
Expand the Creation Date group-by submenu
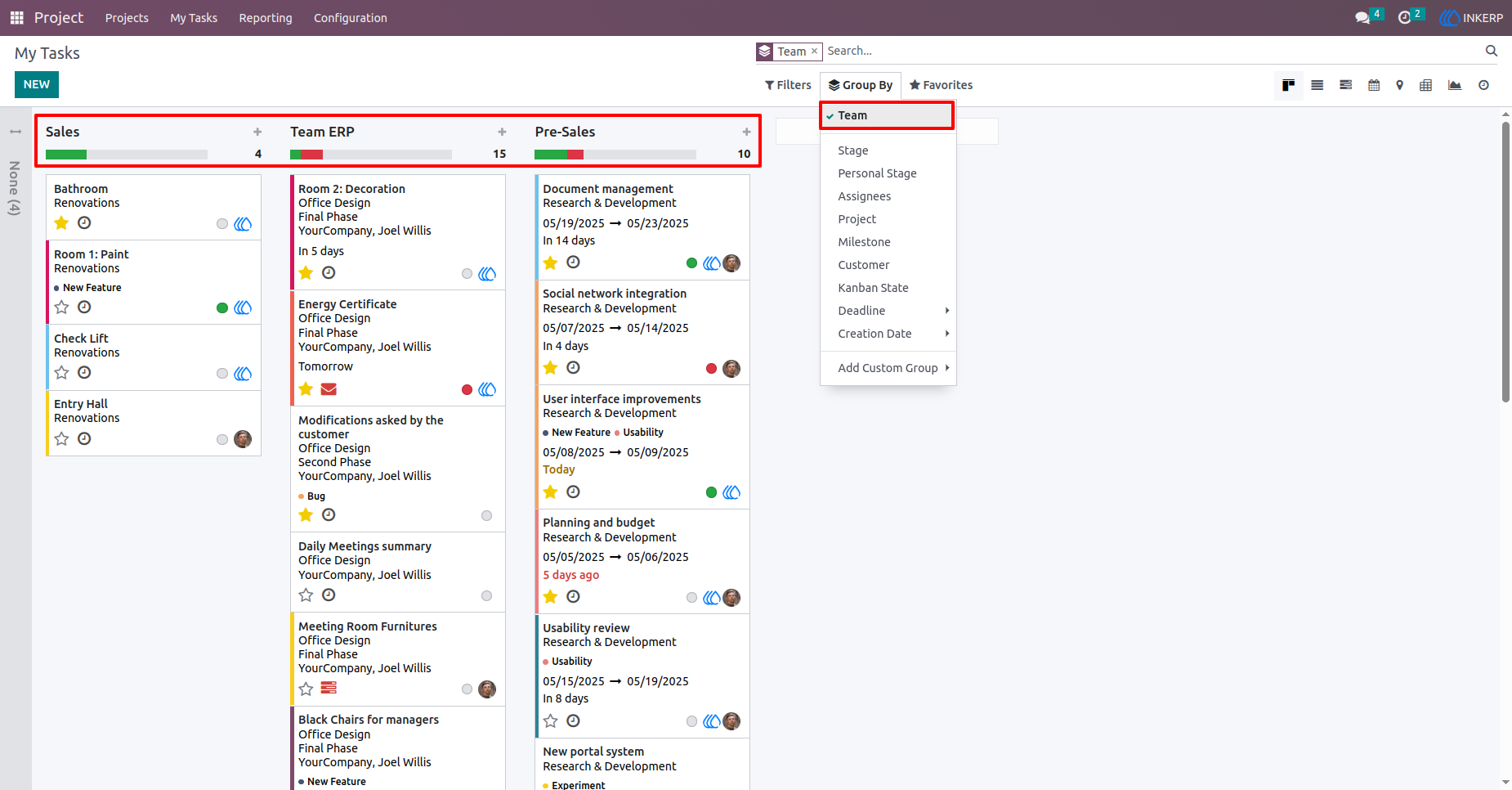pyautogui.click(x=888, y=334)
